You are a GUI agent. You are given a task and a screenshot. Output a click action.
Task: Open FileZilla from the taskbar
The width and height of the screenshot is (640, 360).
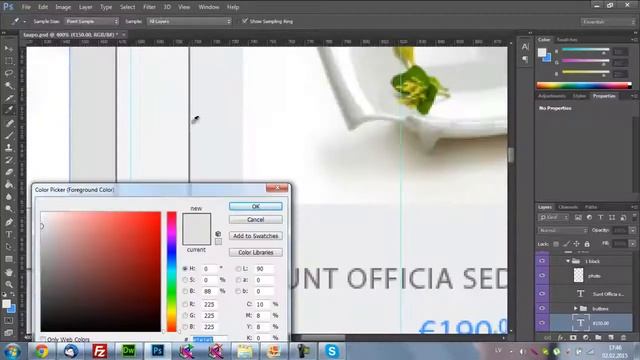pos(100,351)
